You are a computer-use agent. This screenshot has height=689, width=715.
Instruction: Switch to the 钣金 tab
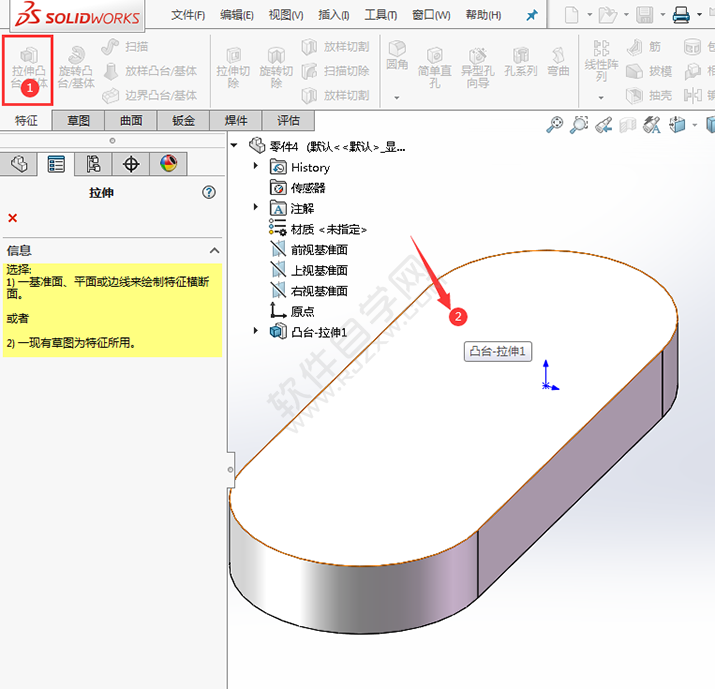point(184,120)
